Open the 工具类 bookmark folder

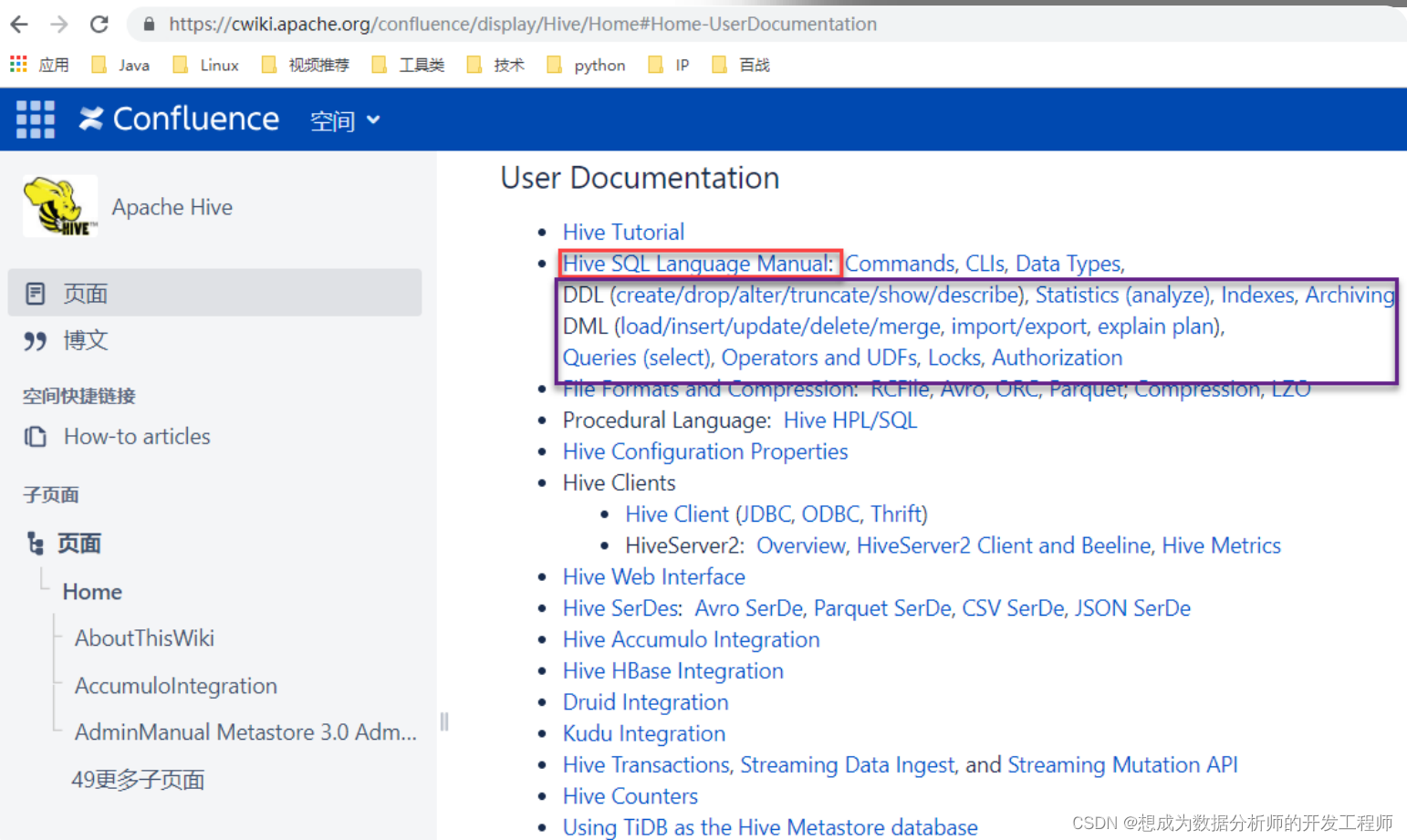[408, 65]
